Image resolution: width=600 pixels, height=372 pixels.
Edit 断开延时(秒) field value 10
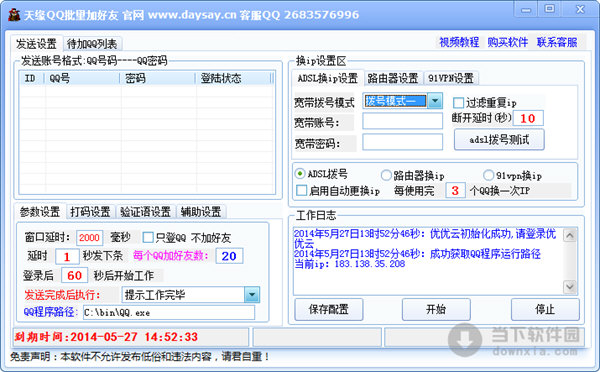coord(528,118)
